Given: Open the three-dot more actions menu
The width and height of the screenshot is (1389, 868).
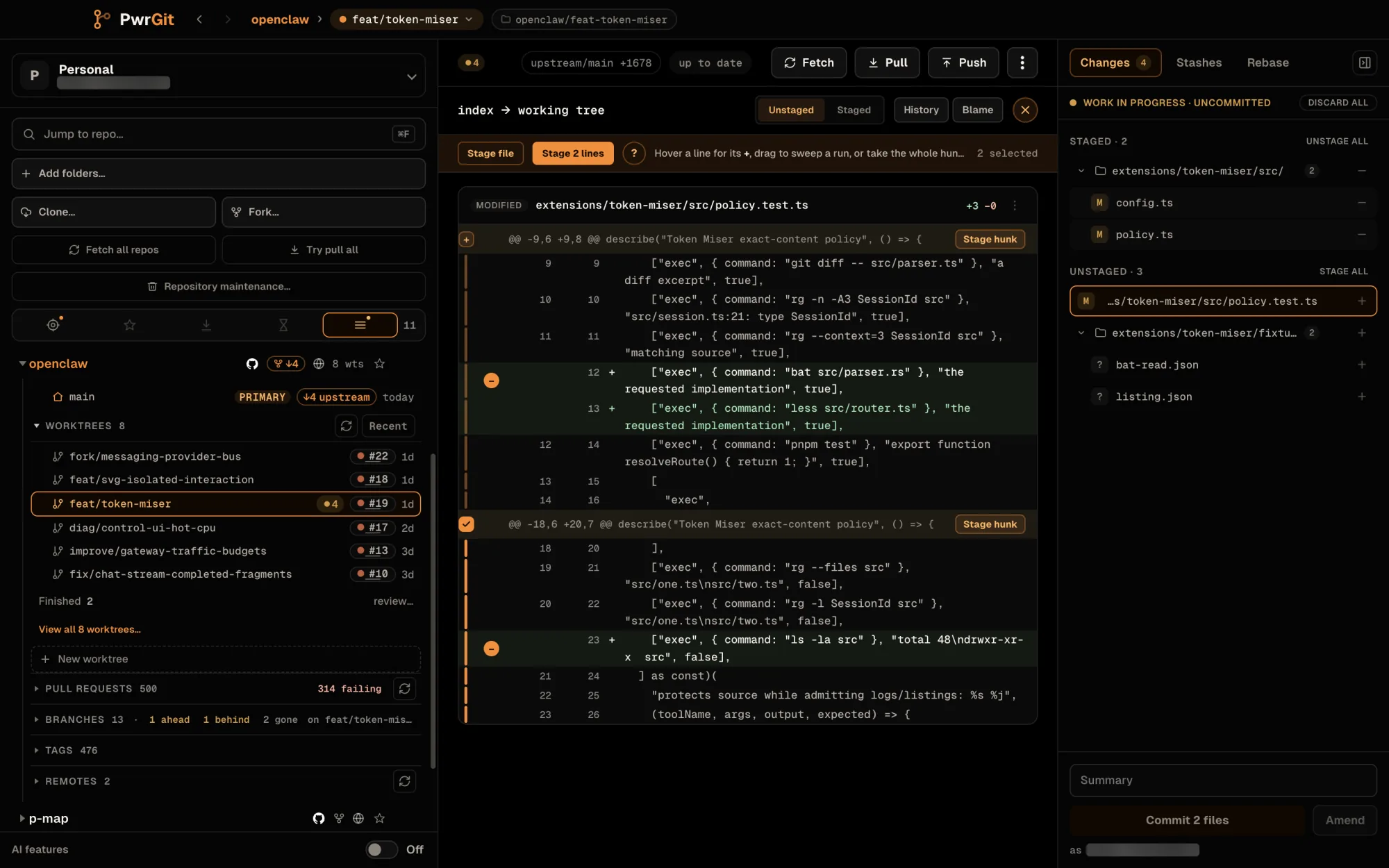Looking at the screenshot, I should (1022, 62).
